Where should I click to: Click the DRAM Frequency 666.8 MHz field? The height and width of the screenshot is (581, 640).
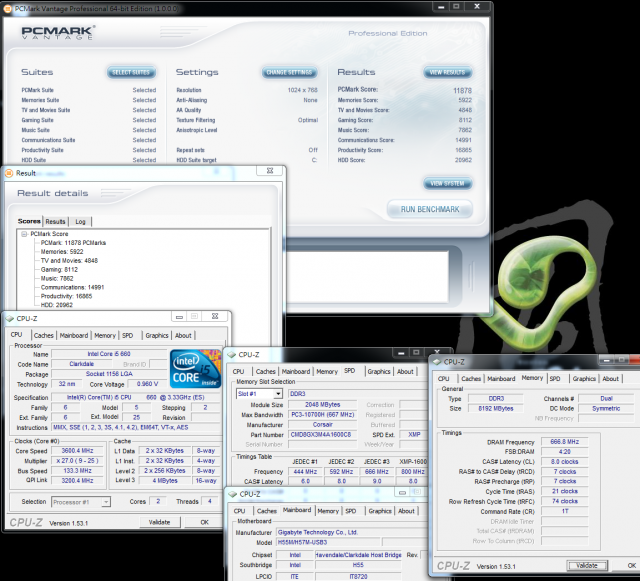coord(564,442)
